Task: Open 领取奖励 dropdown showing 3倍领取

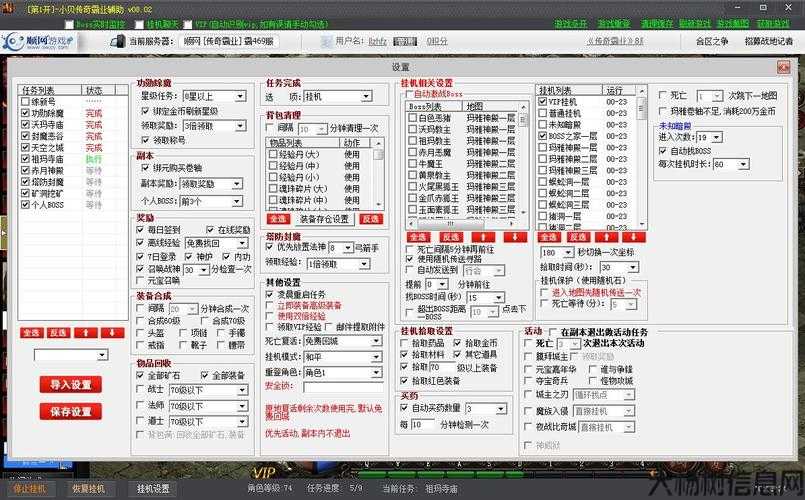Action: pos(214,126)
